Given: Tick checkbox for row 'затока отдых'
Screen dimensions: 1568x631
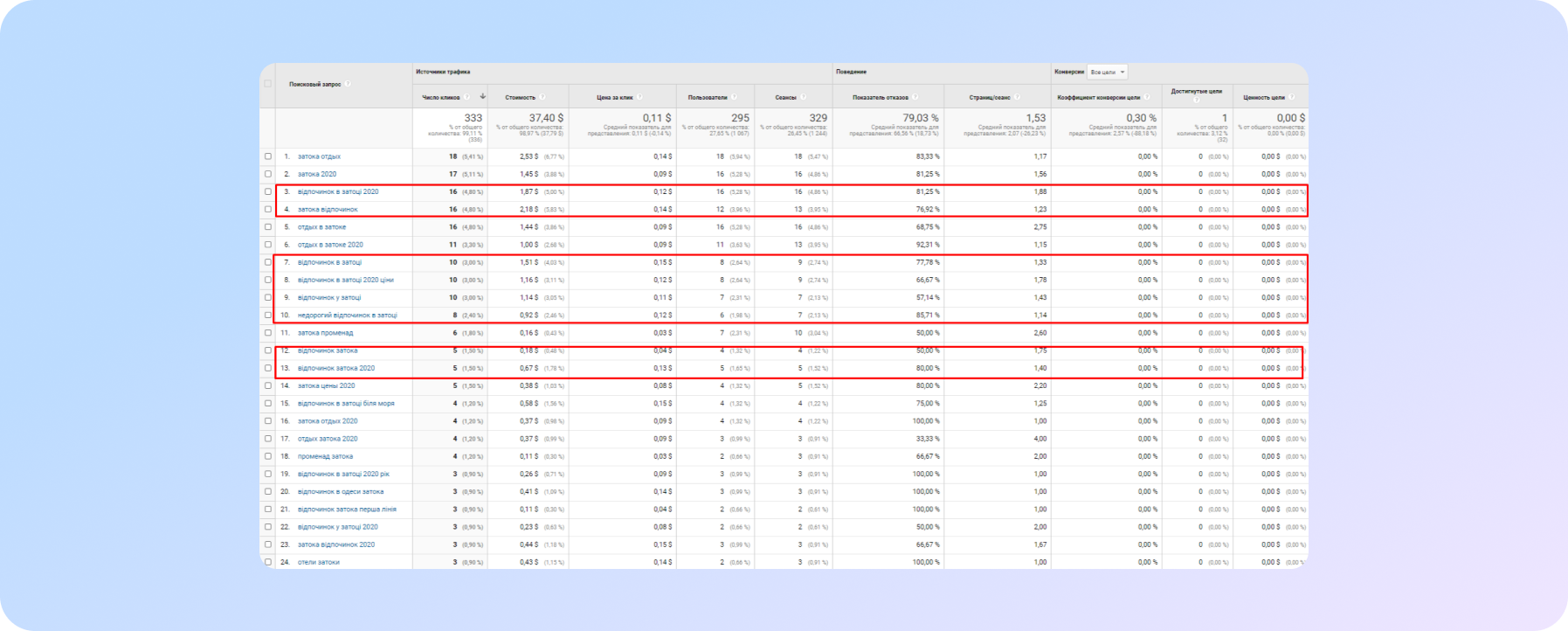Looking at the screenshot, I should point(268,156).
